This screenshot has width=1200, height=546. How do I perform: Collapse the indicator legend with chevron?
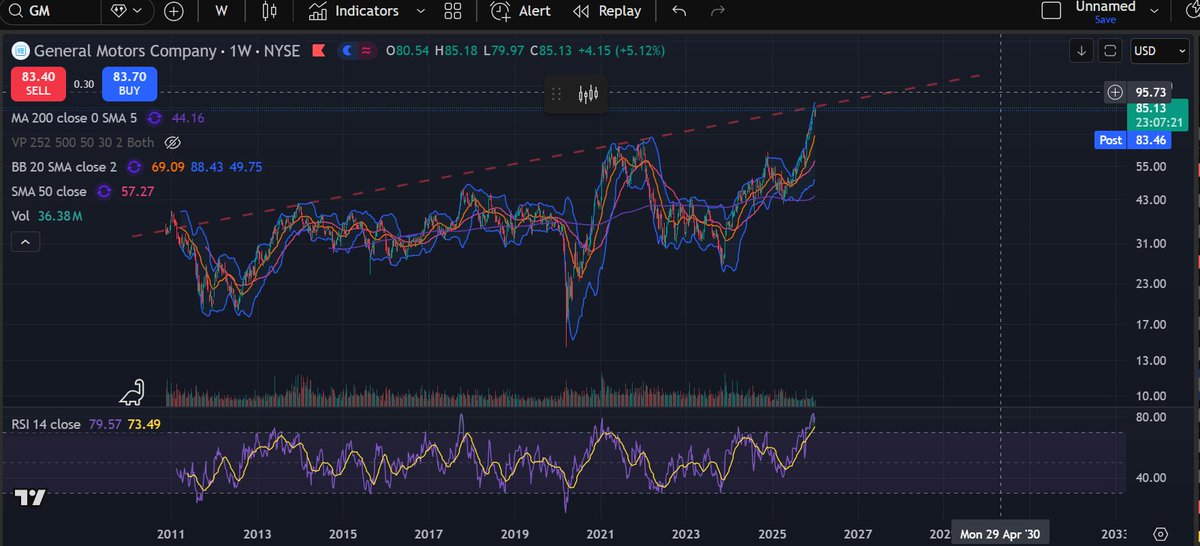click(x=25, y=241)
